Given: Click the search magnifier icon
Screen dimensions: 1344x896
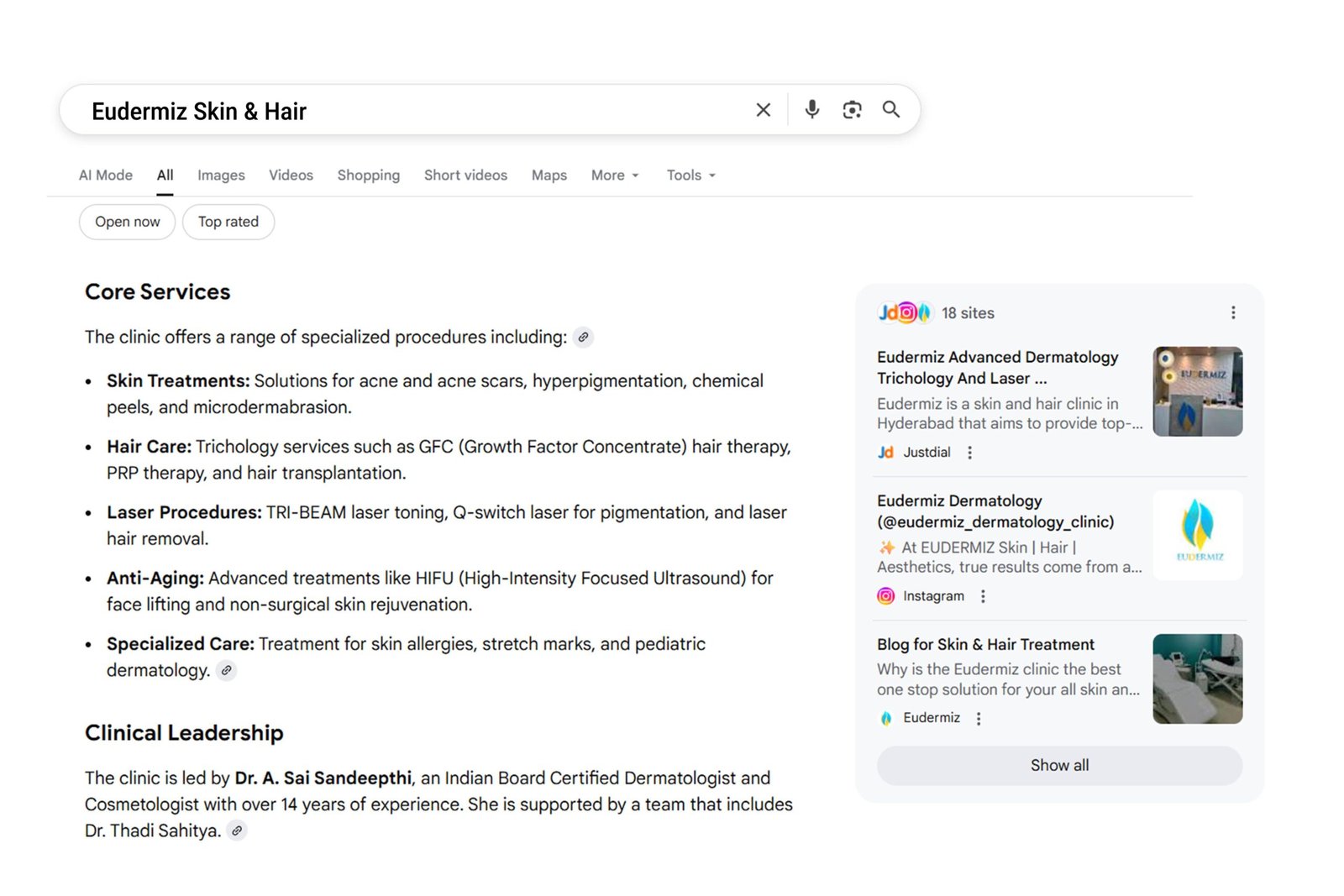Looking at the screenshot, I should tap(890, 109).
